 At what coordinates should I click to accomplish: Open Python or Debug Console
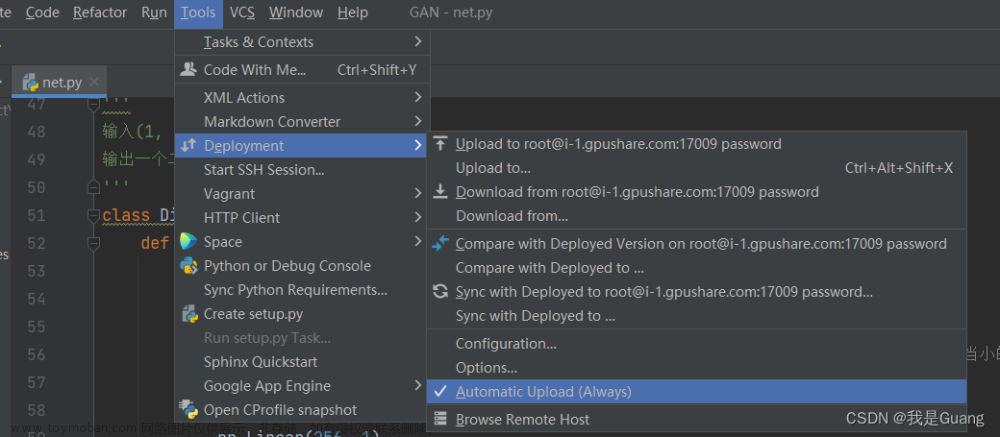tap(302, 266)
